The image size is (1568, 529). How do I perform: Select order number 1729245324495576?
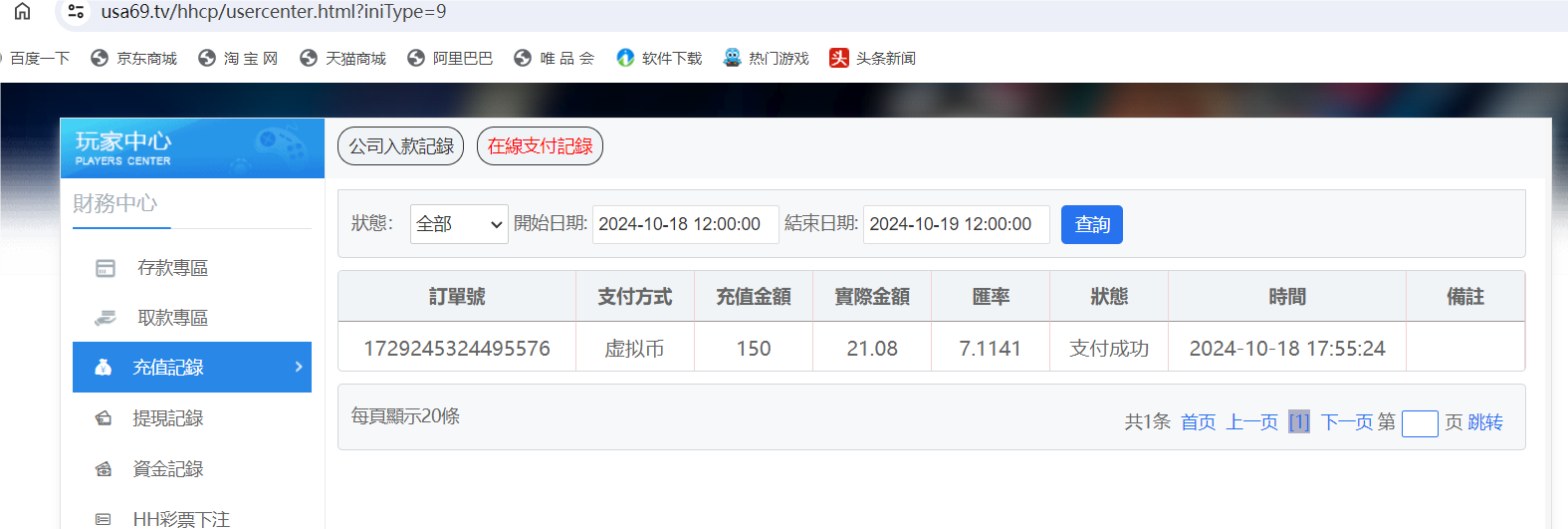pos(457,349)
